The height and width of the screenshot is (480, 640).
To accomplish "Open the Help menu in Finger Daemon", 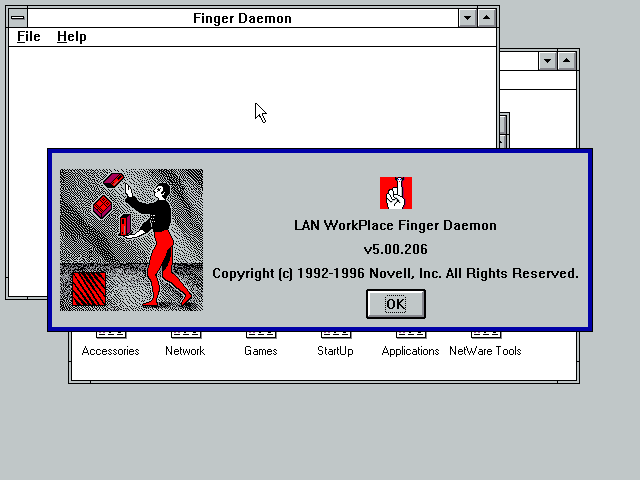I will pyautogui.click(x=72, y=37).
